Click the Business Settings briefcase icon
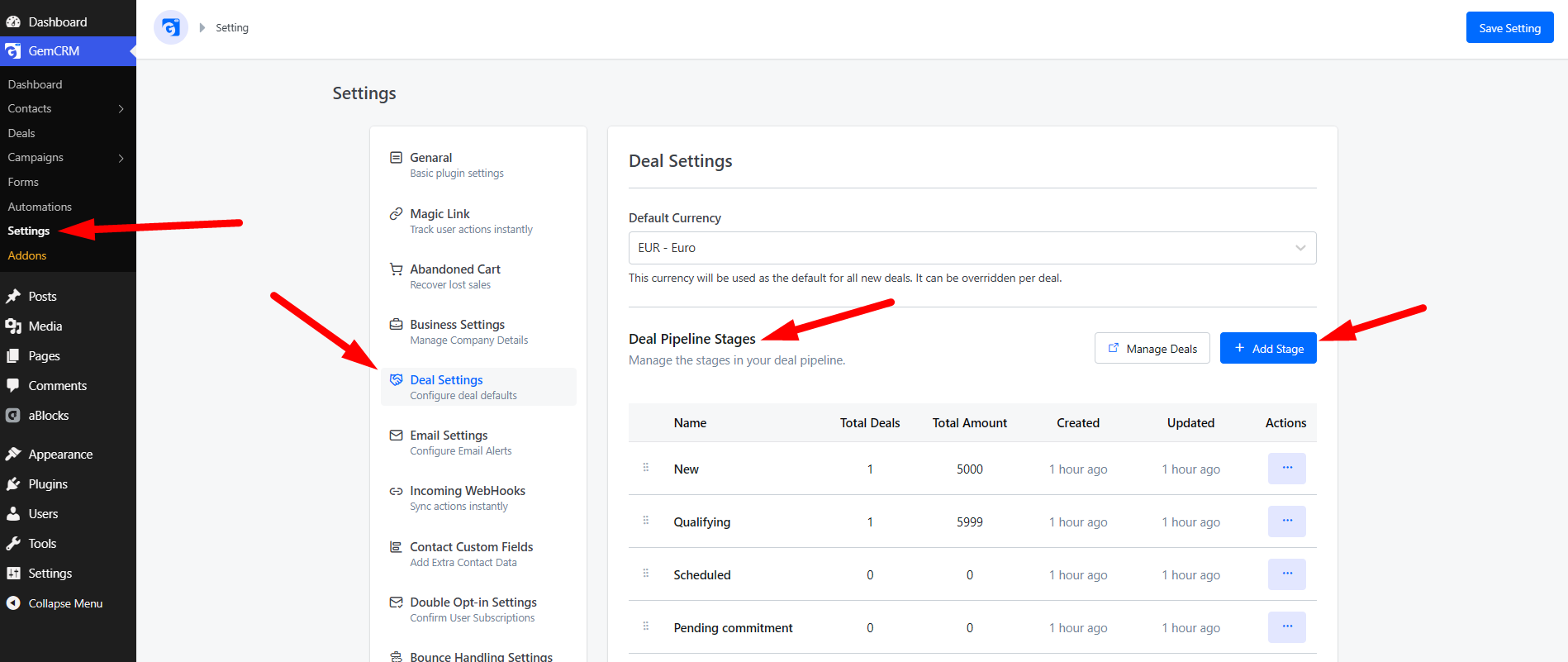Screen dimensions: 1568x662 396,325
